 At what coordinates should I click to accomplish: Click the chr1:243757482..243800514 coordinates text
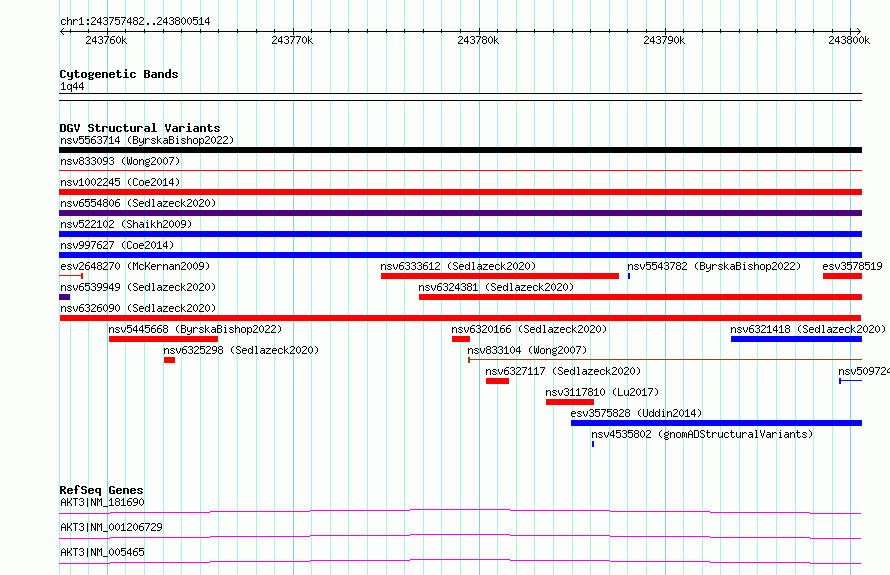[135, 21]
